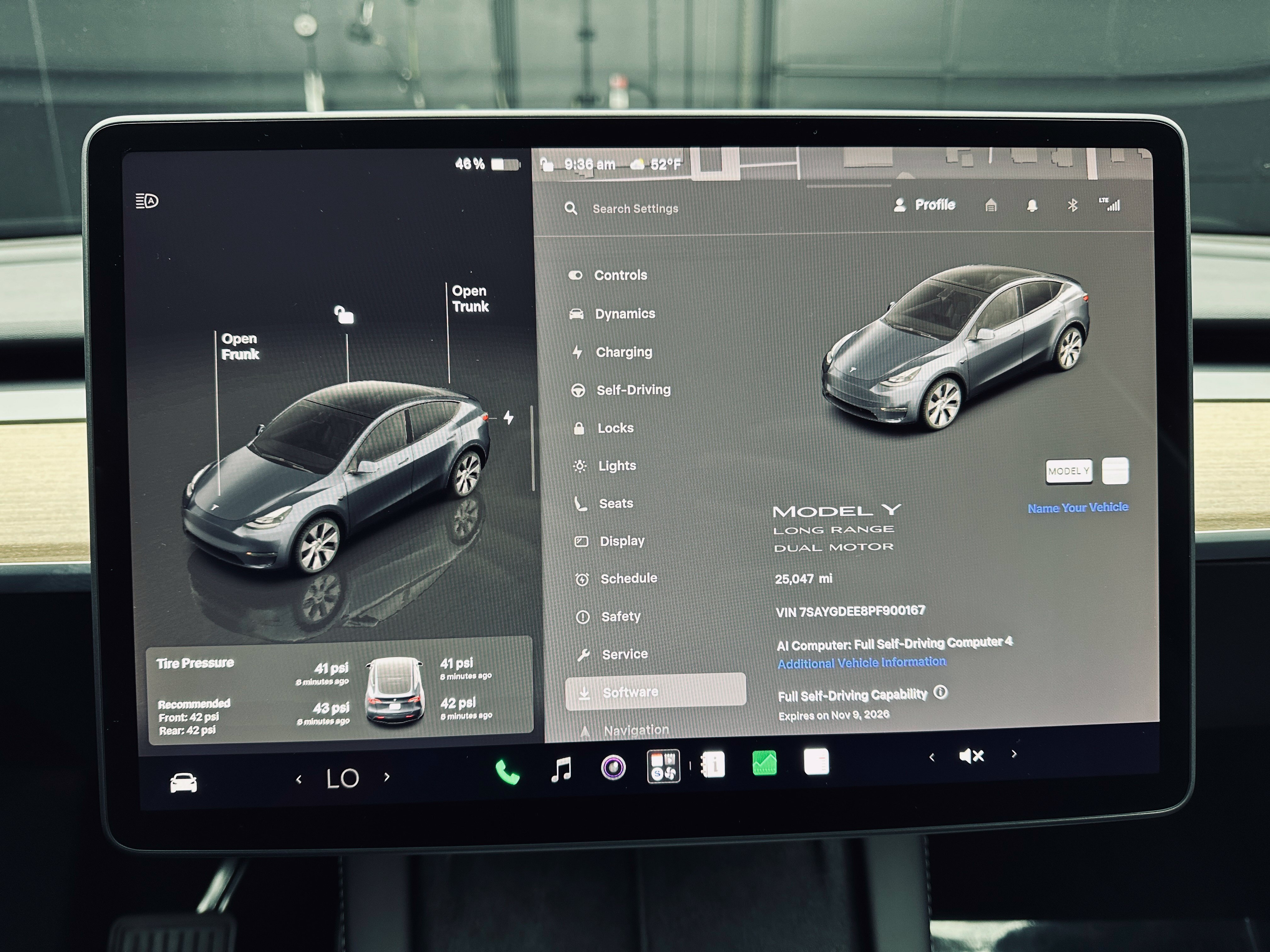Click the Name Your Vehicle link
This screenshot has width=1270, height=952.
click(1078, 508)
